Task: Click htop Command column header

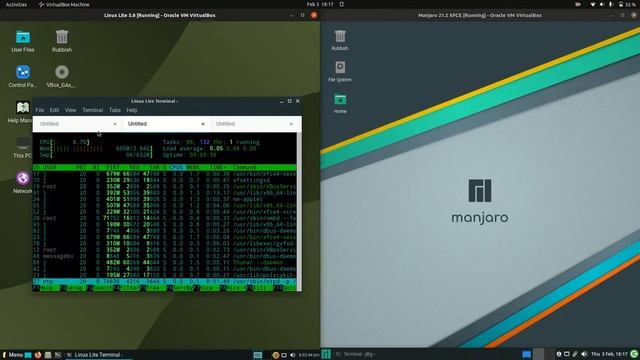Action: pyautogui.click(x=245, y=167)
